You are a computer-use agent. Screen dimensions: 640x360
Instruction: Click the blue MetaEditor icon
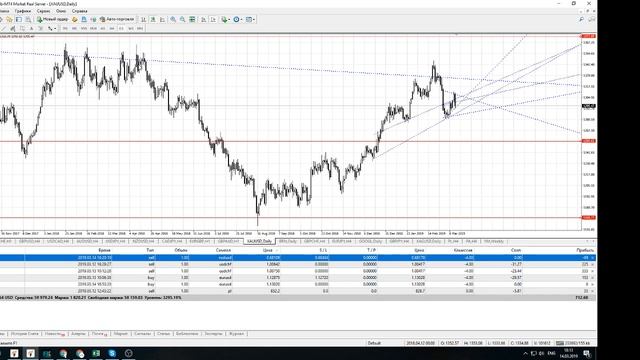(84, 19)
